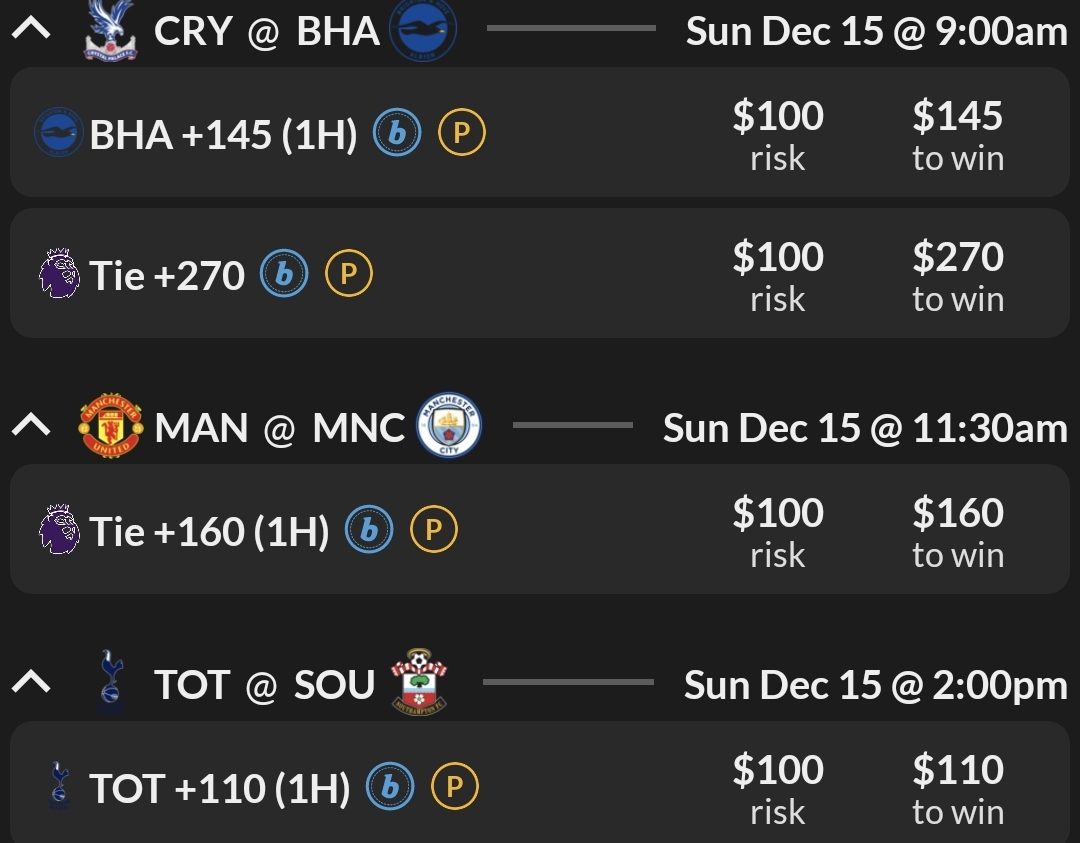
Task: Open the Tie +270 bet
Action: click(x=167, y=276)
